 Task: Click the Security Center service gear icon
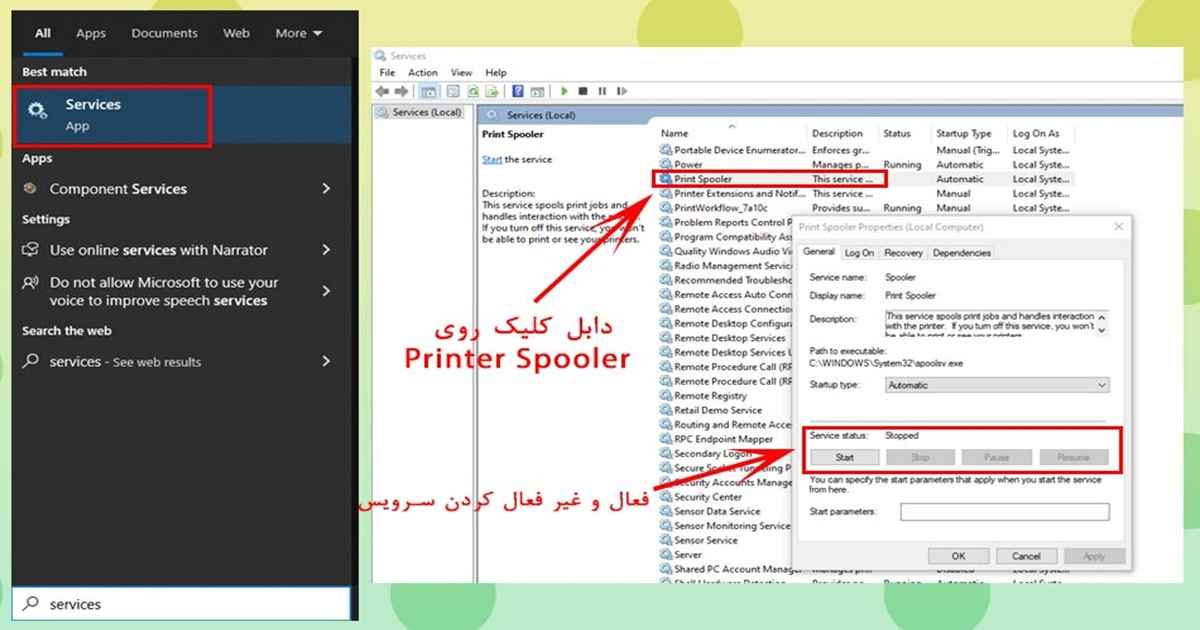666,497
